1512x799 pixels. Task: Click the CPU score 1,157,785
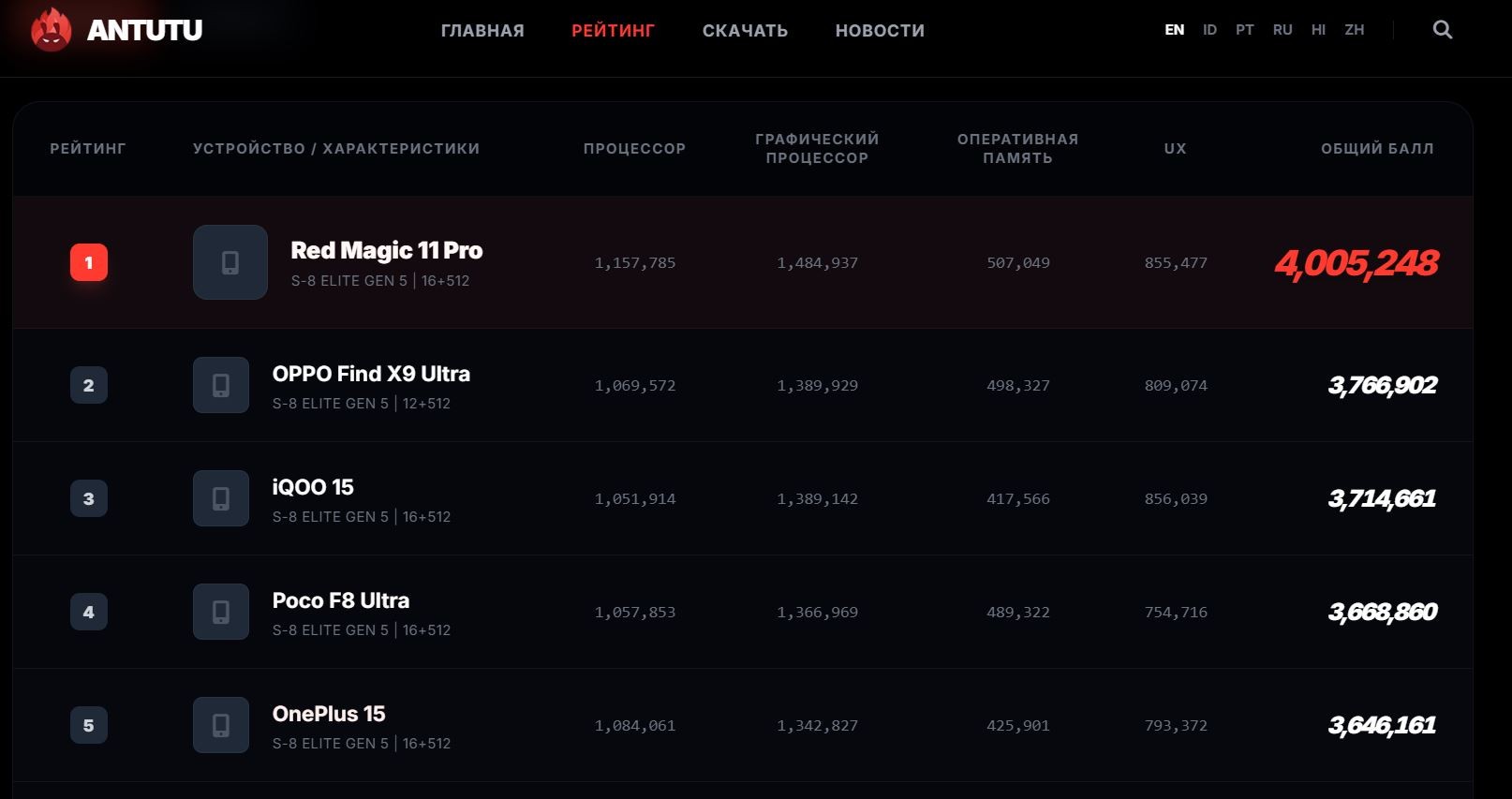[635, 263]
